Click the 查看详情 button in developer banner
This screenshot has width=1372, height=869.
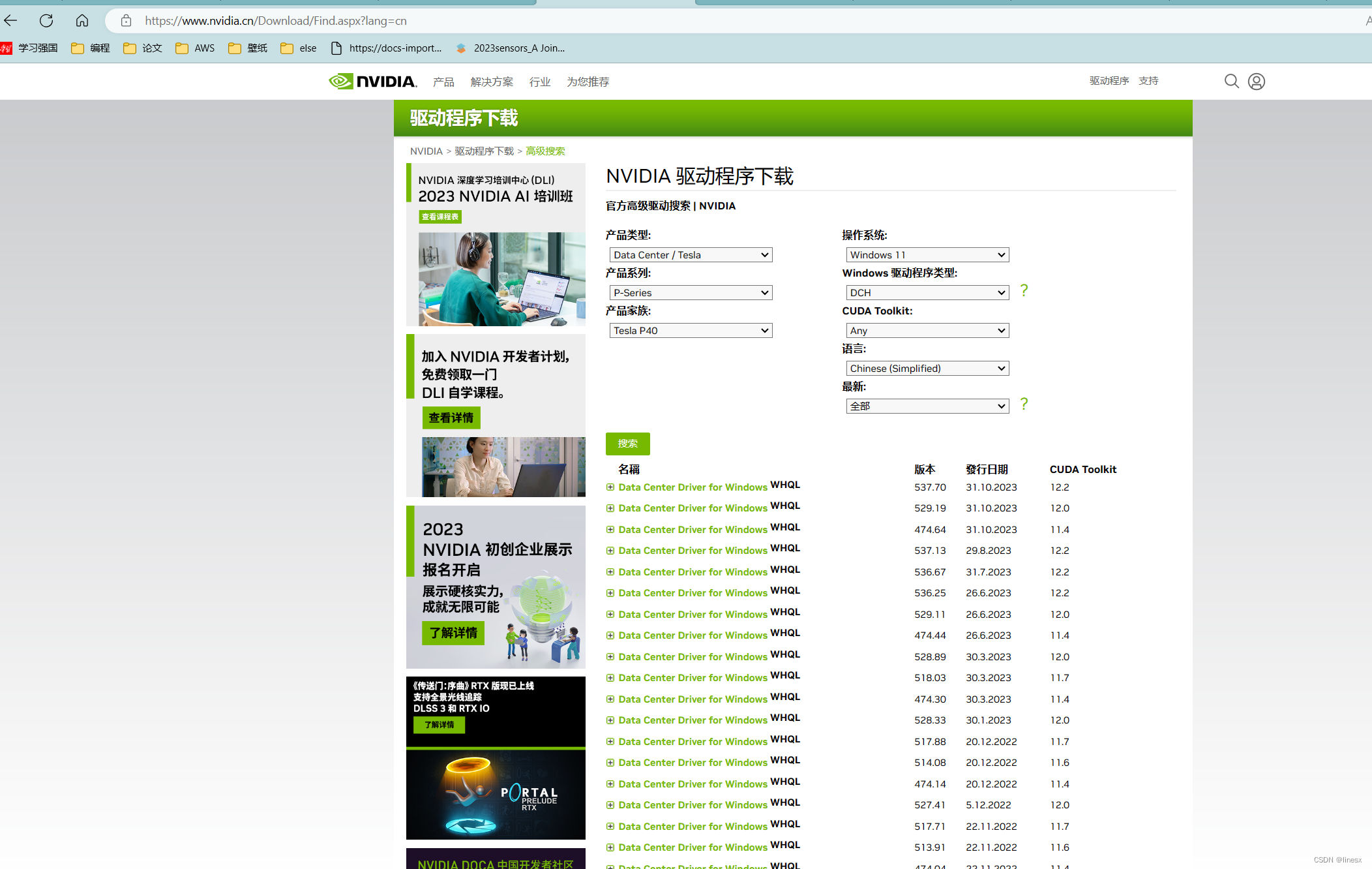click(x=451, y=418)
